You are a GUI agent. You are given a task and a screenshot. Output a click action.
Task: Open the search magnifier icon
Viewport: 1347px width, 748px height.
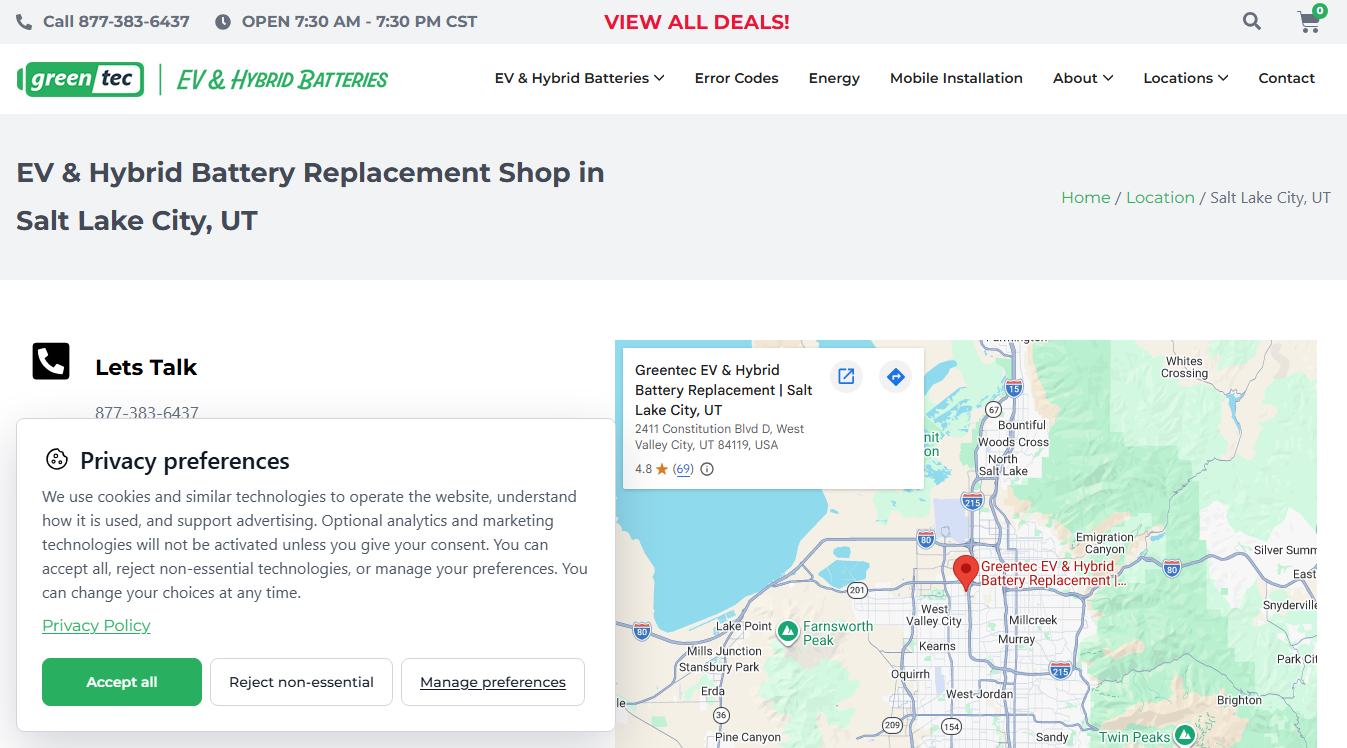coord(1252,21)
